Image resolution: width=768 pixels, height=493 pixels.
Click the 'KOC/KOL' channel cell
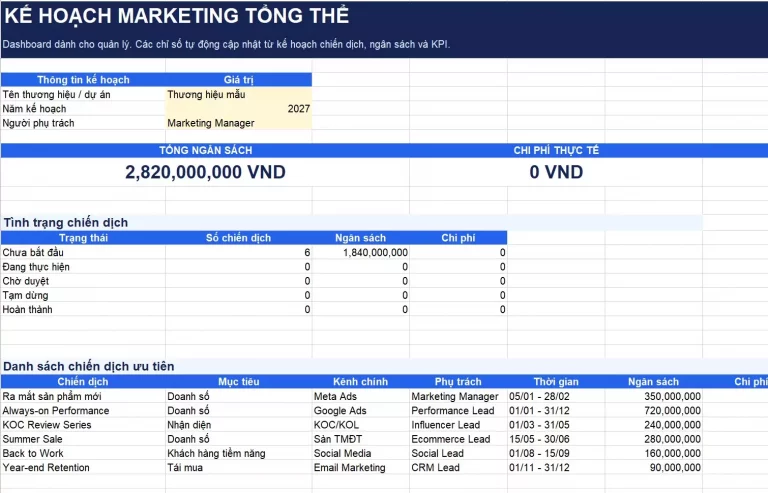tap(360, 424)
